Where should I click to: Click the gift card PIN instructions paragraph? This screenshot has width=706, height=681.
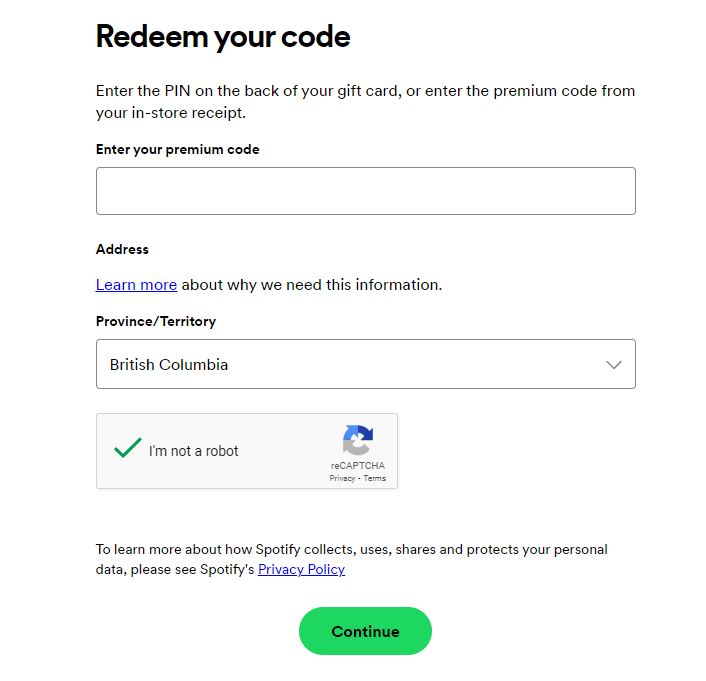(x=365, y=102)
